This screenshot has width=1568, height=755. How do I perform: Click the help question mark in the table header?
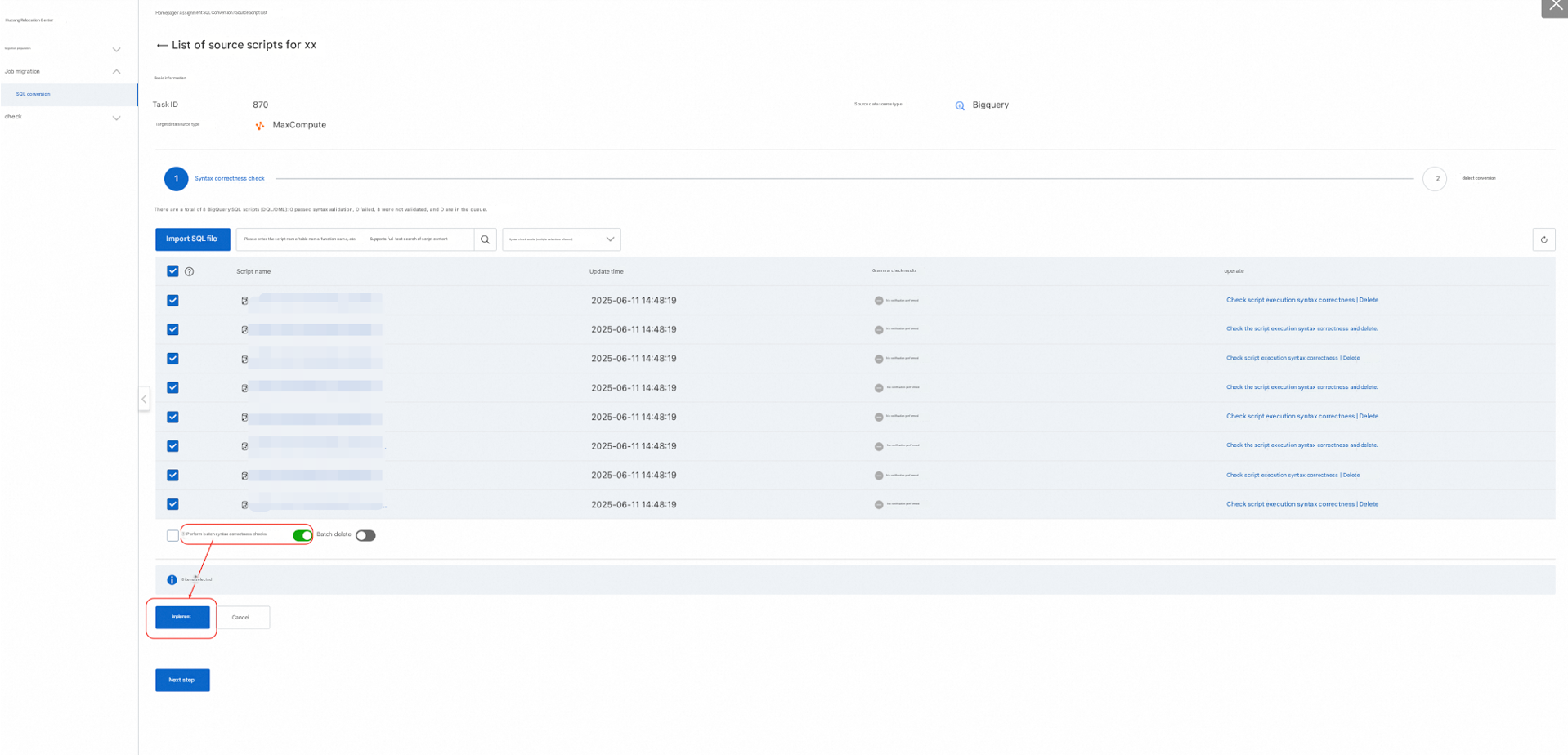point(190,271)
